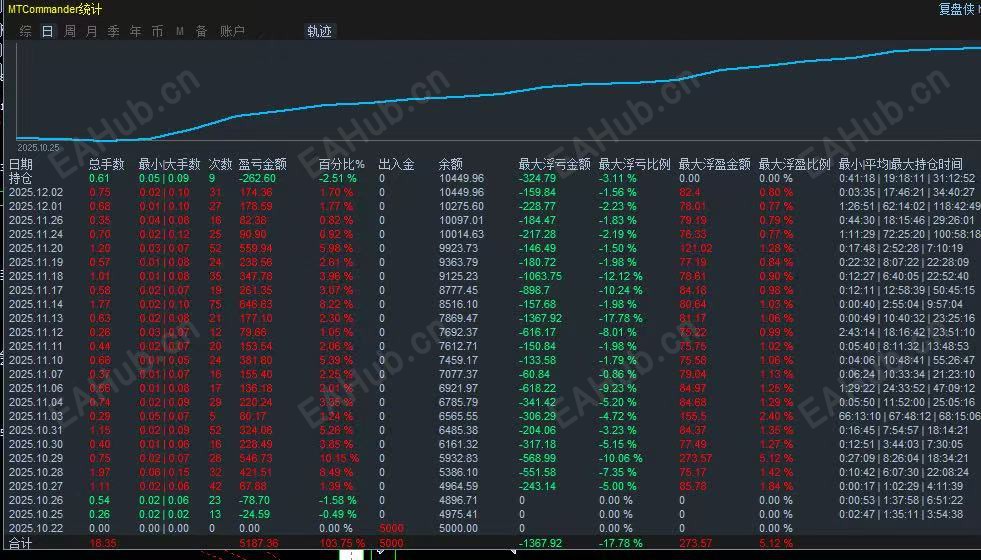Sort by the 余额 column header
The width and height of the screenshot is (981, 560).
click(450, 164)
